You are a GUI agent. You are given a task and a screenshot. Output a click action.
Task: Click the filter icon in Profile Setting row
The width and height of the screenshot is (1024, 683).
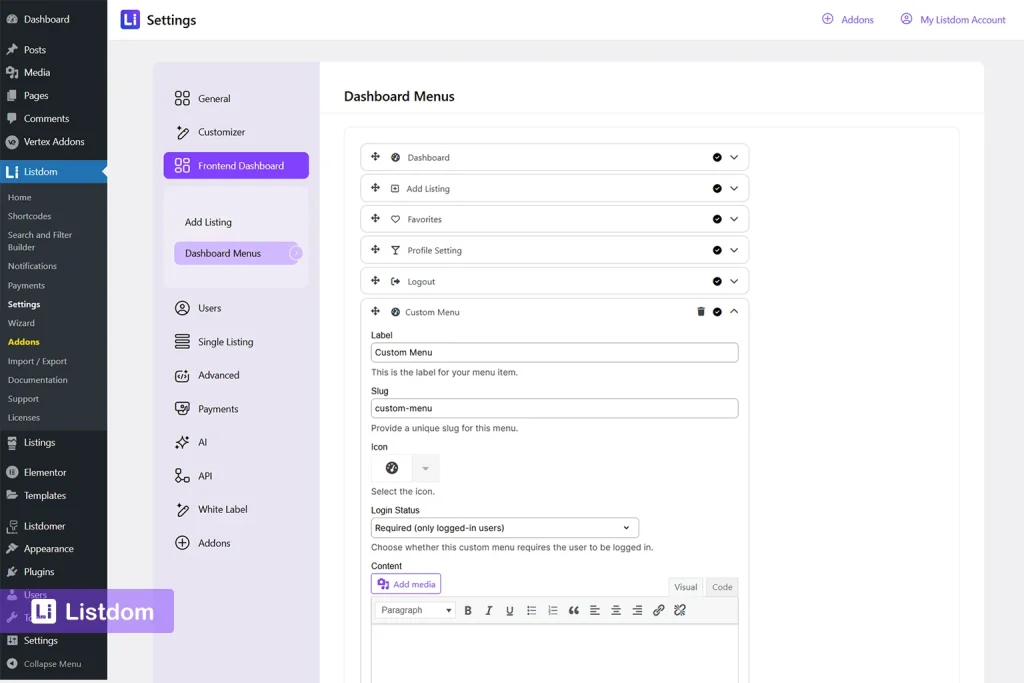(395, 250)
